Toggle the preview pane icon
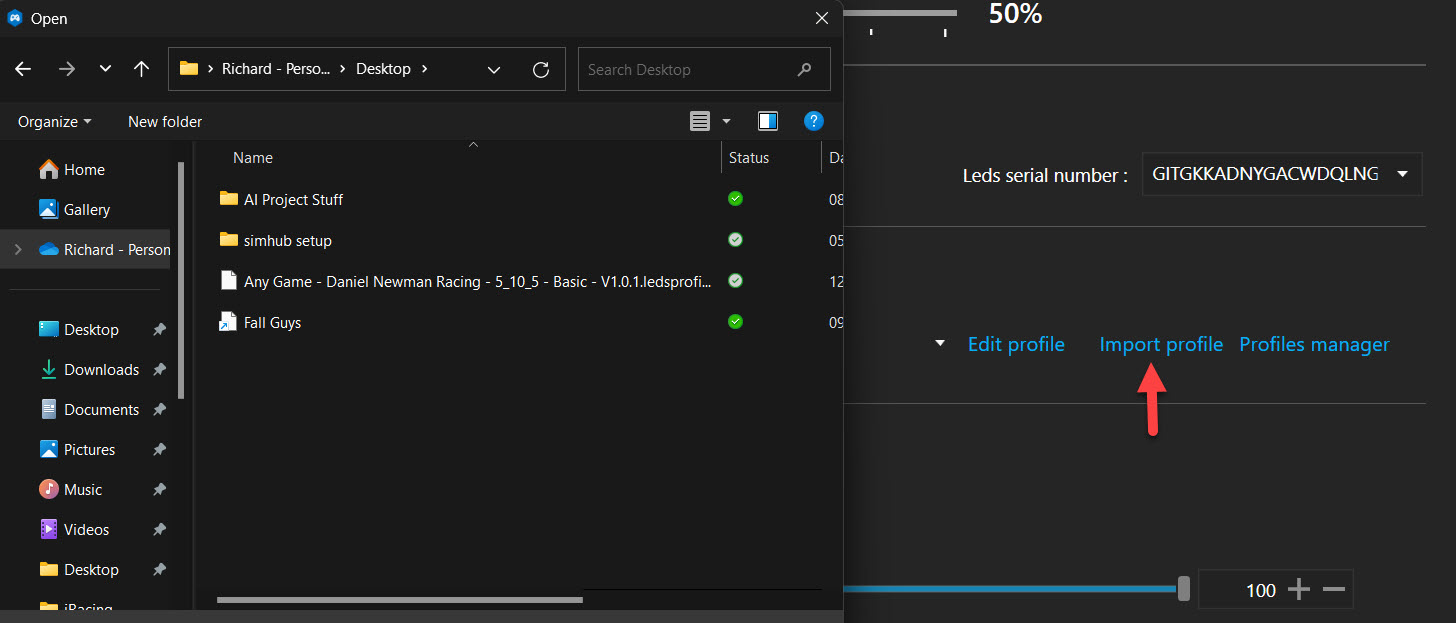Screen dimensions: 1456x623 pos(767,120)
